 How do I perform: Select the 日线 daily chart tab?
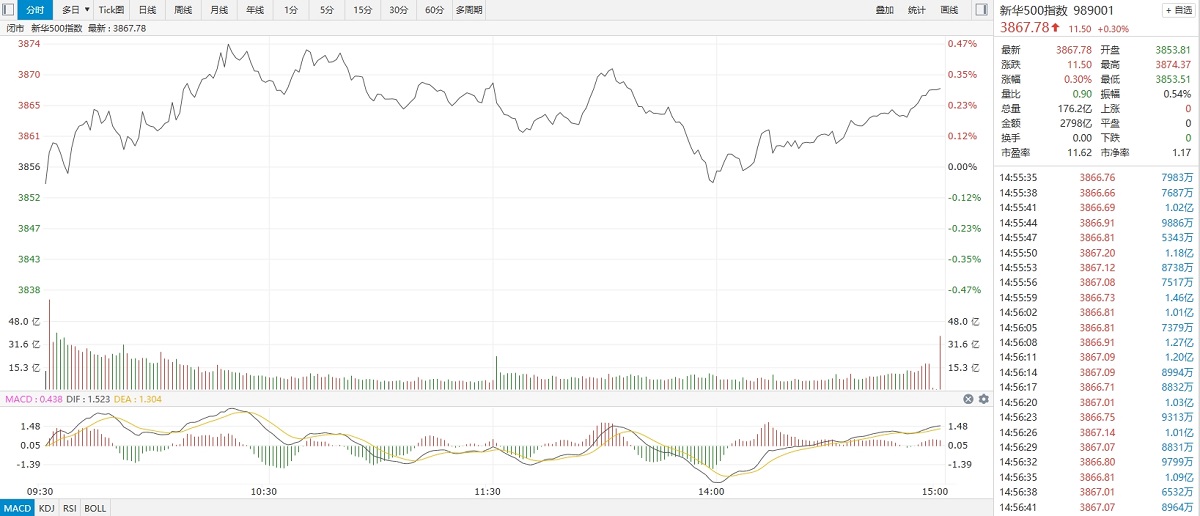pyautogui.click(x=147, y=10)
